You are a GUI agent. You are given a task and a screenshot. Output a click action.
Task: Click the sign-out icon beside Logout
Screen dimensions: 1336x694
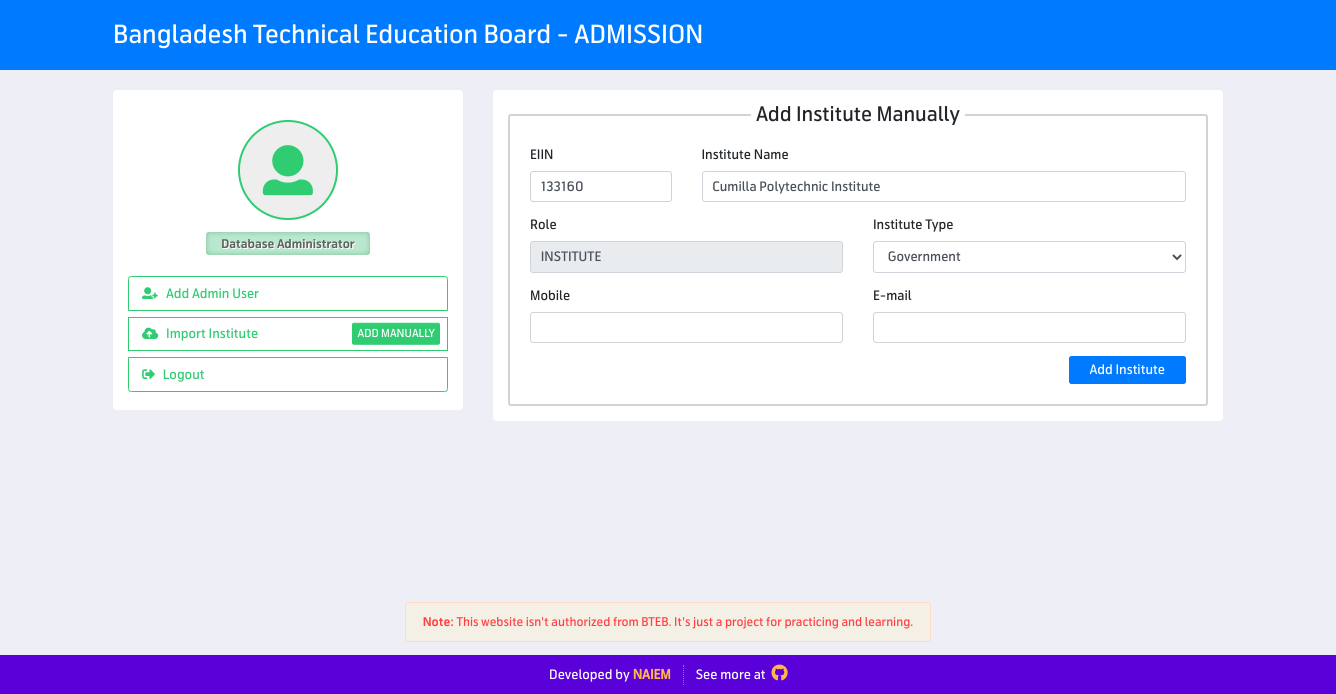tap(148, 373)
